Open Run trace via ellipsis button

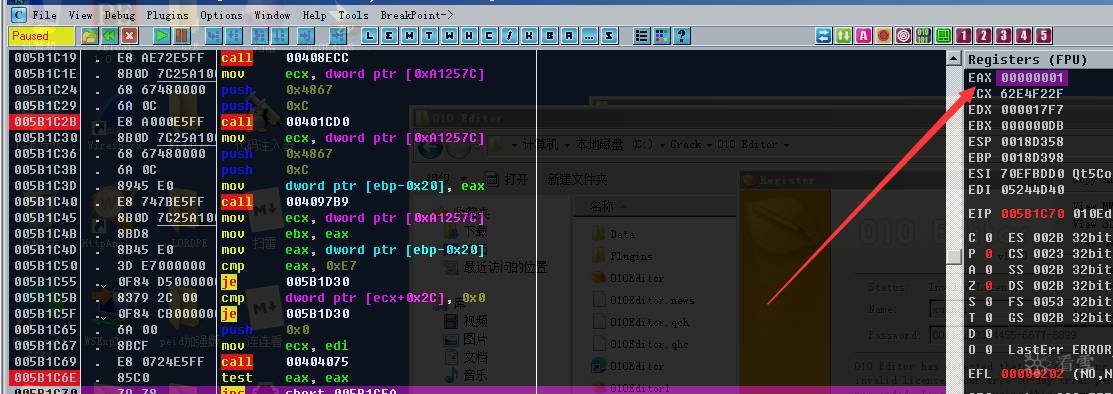tap(589, 35)
